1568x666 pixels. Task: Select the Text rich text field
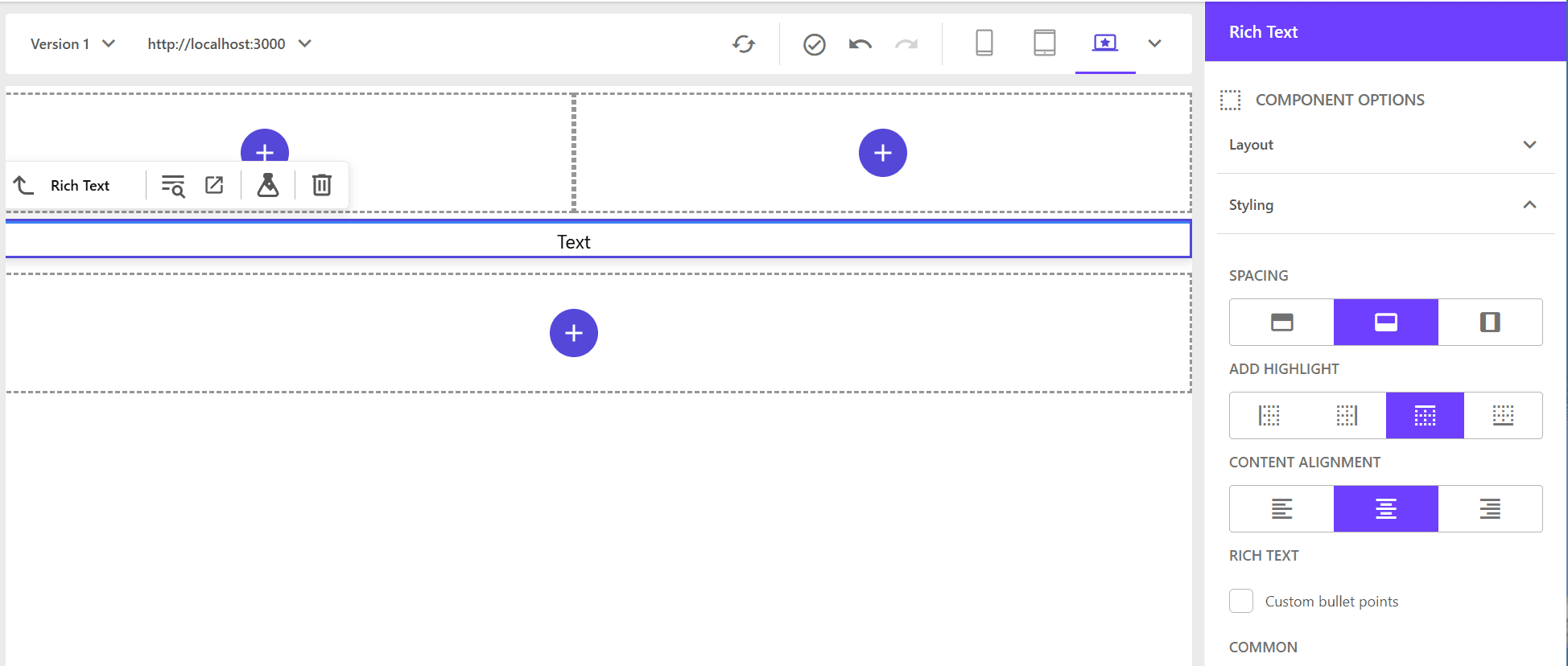coord(573,242)
